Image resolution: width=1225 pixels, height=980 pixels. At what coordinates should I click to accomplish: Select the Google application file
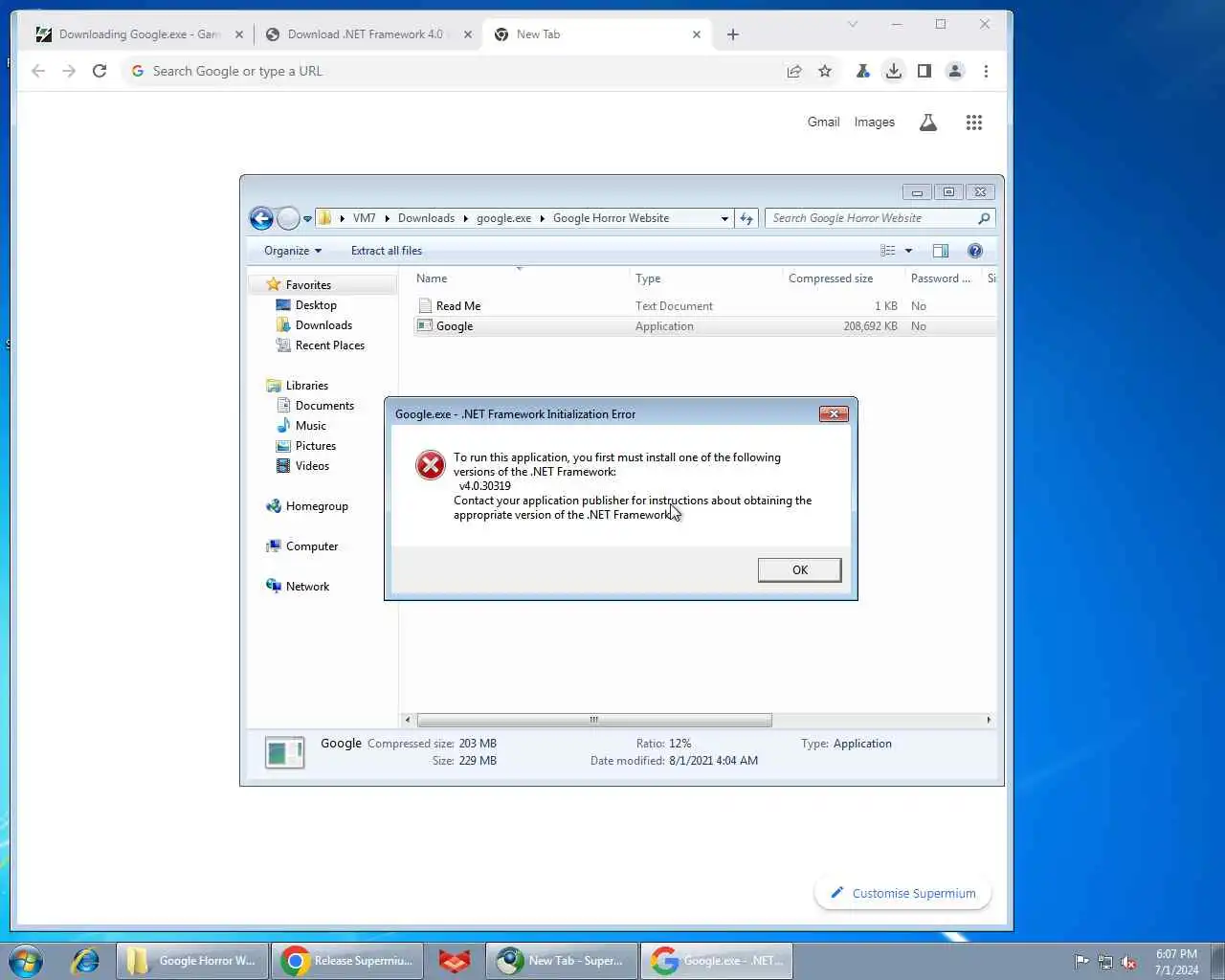click(x=455, y=326)
